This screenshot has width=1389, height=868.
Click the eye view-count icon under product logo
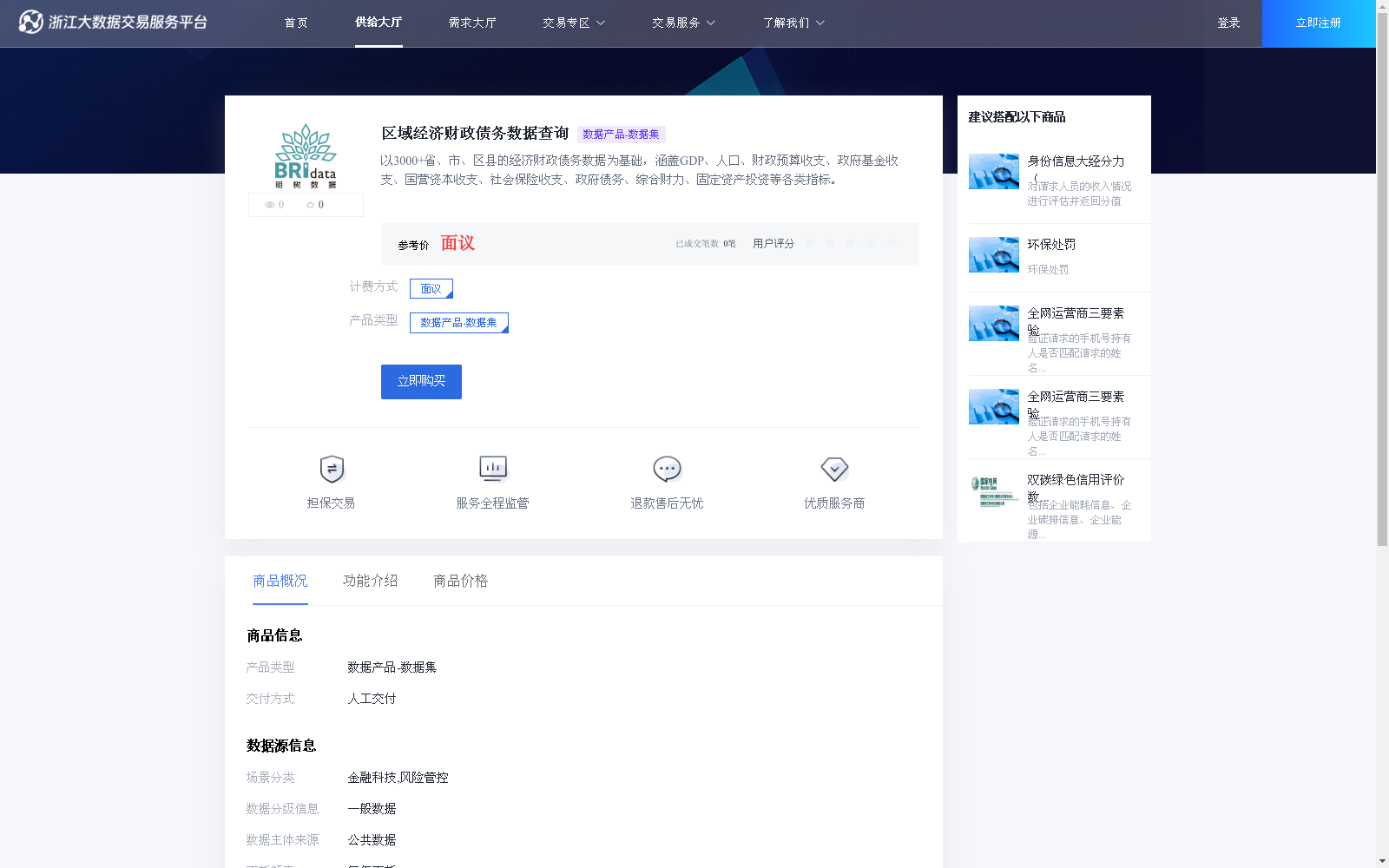[x=269, y=205]
